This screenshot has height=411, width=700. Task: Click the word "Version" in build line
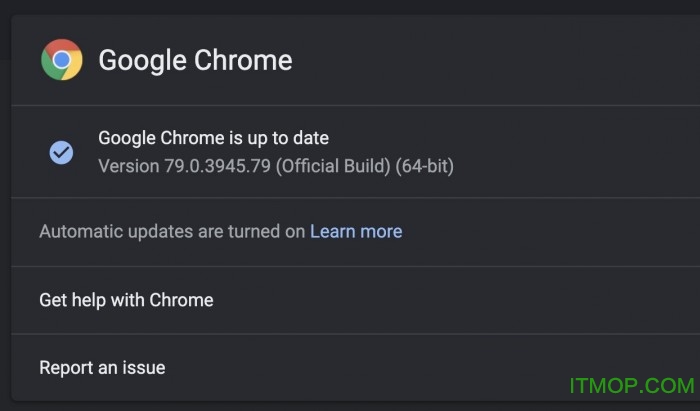(128, 166)
